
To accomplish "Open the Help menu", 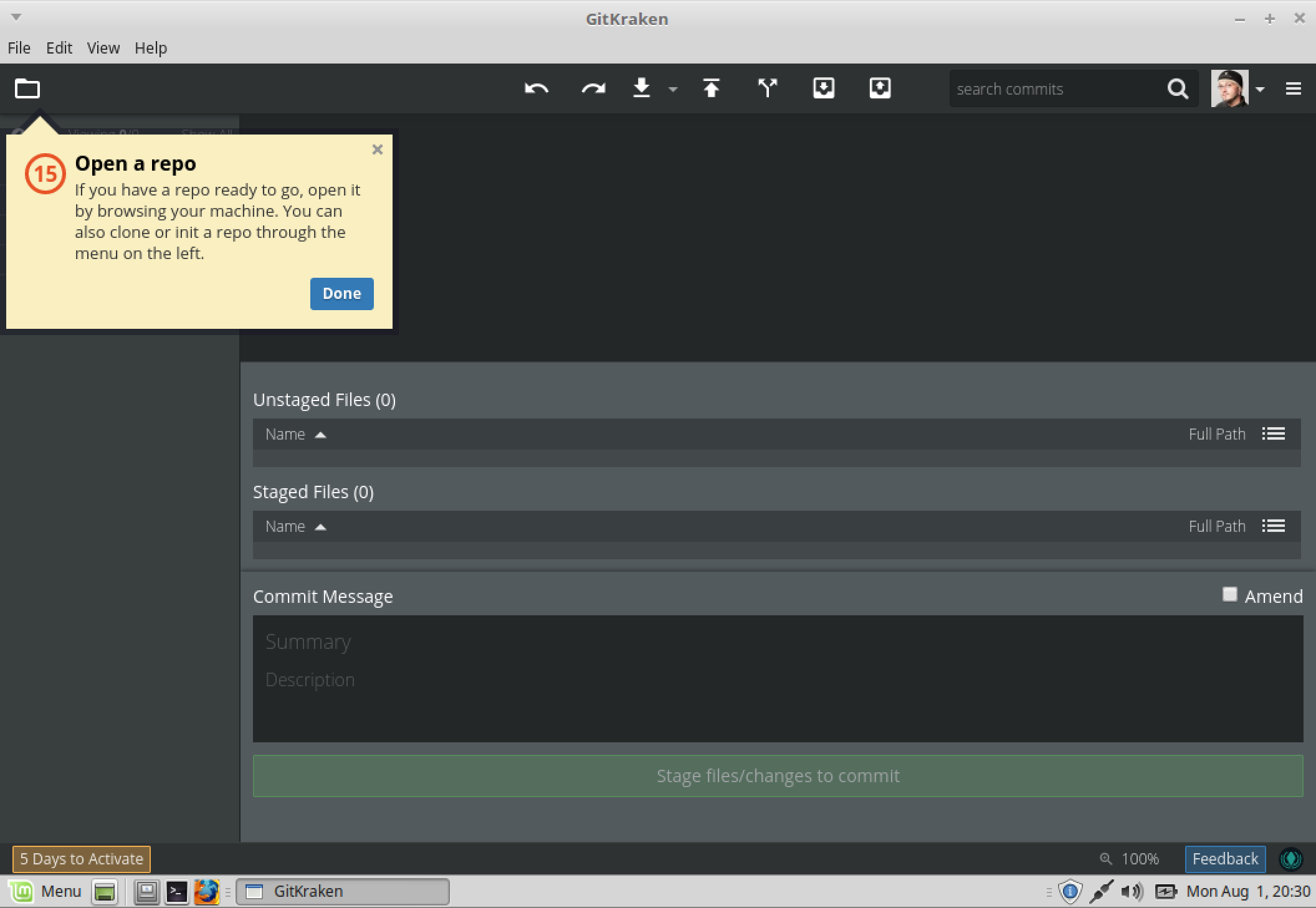I will click(151, 48).
